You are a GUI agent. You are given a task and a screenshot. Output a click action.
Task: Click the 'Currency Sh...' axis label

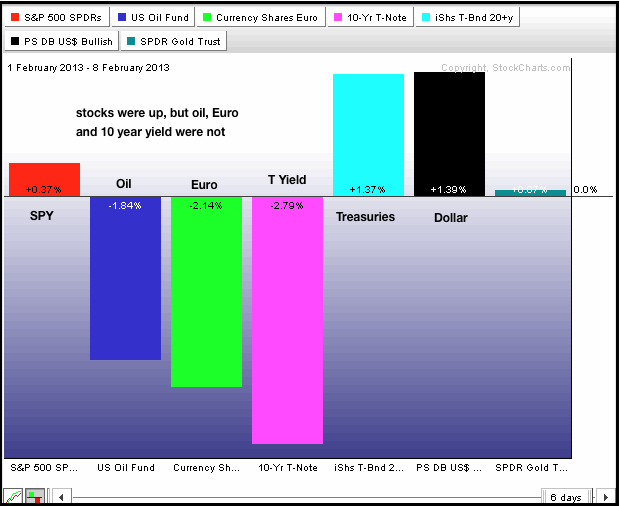coord(206,468)
